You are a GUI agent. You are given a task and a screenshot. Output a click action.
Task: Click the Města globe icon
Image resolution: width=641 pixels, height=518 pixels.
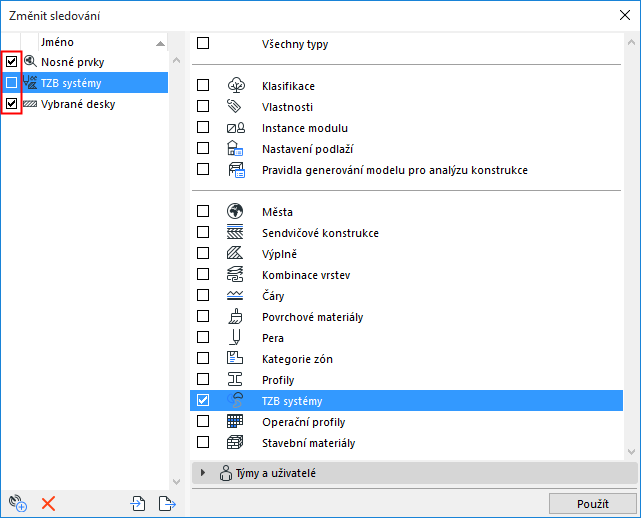[x=235, y=211]
